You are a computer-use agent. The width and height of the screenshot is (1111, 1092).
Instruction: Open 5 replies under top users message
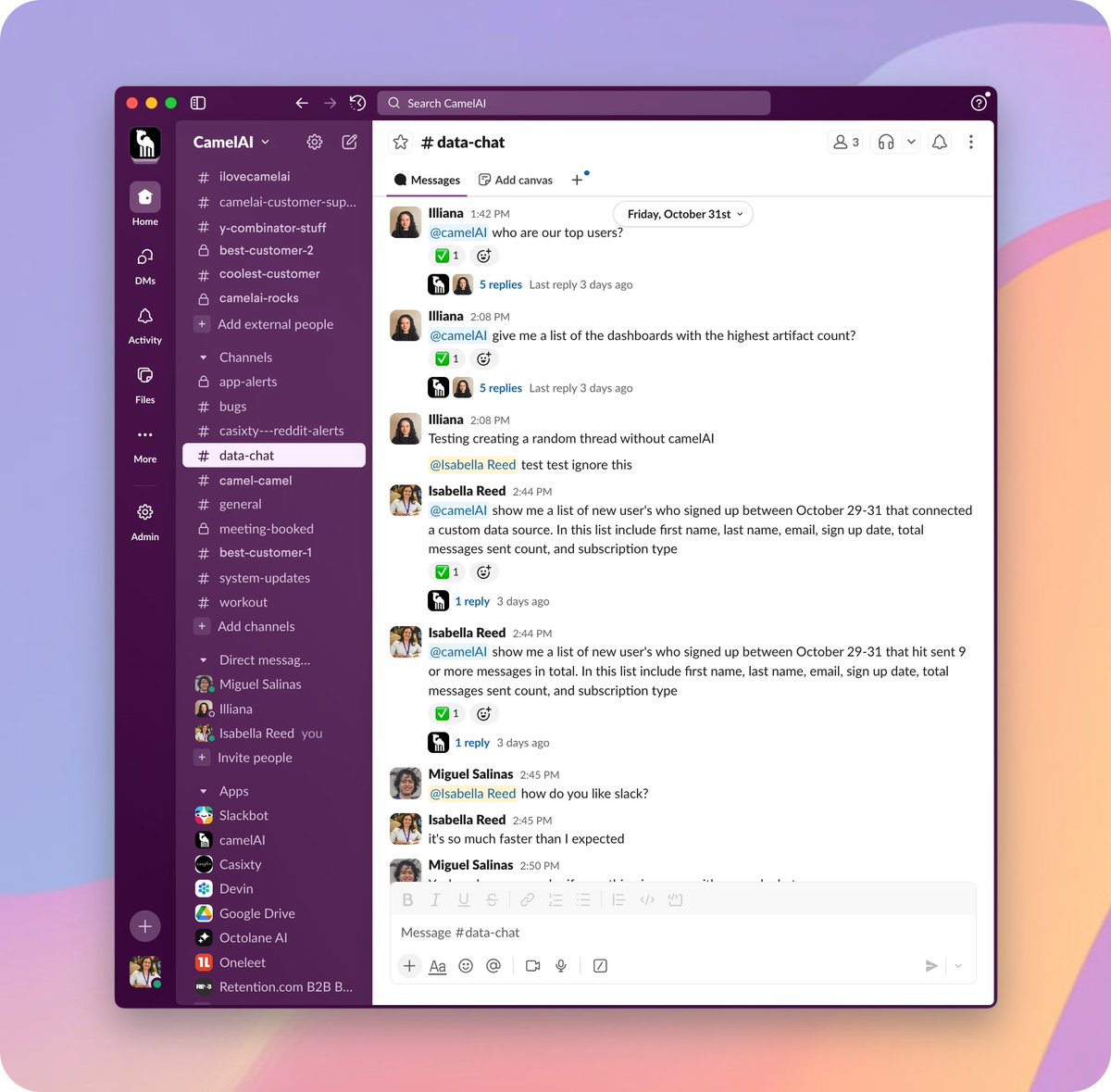tap(501, 284)
